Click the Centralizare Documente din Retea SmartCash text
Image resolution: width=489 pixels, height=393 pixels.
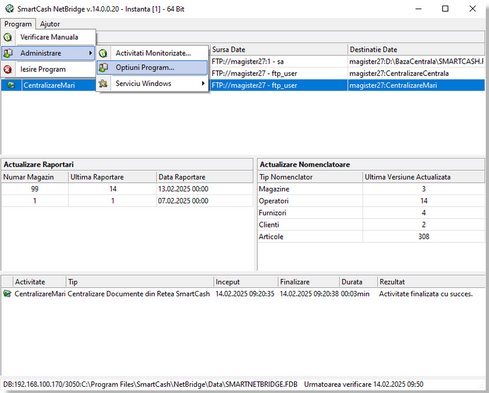coord(139,294)
